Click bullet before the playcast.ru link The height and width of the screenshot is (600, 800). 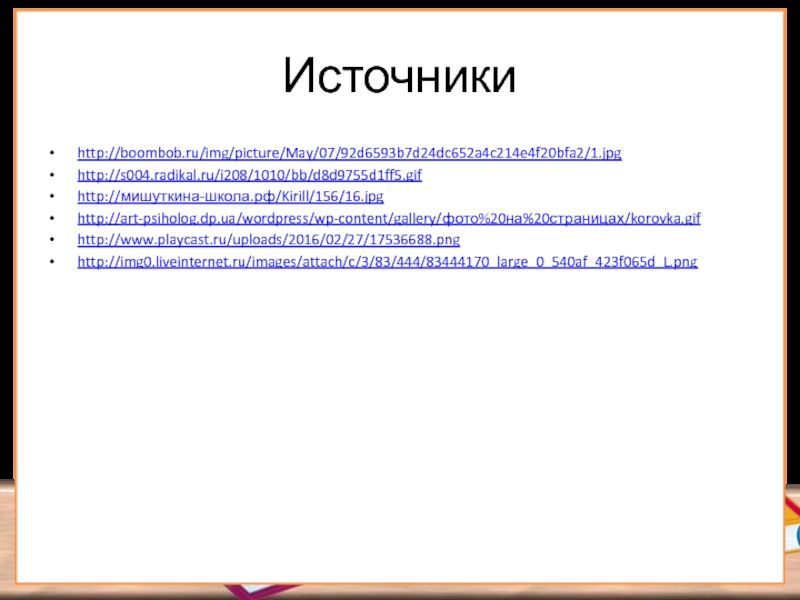[51, 242]
